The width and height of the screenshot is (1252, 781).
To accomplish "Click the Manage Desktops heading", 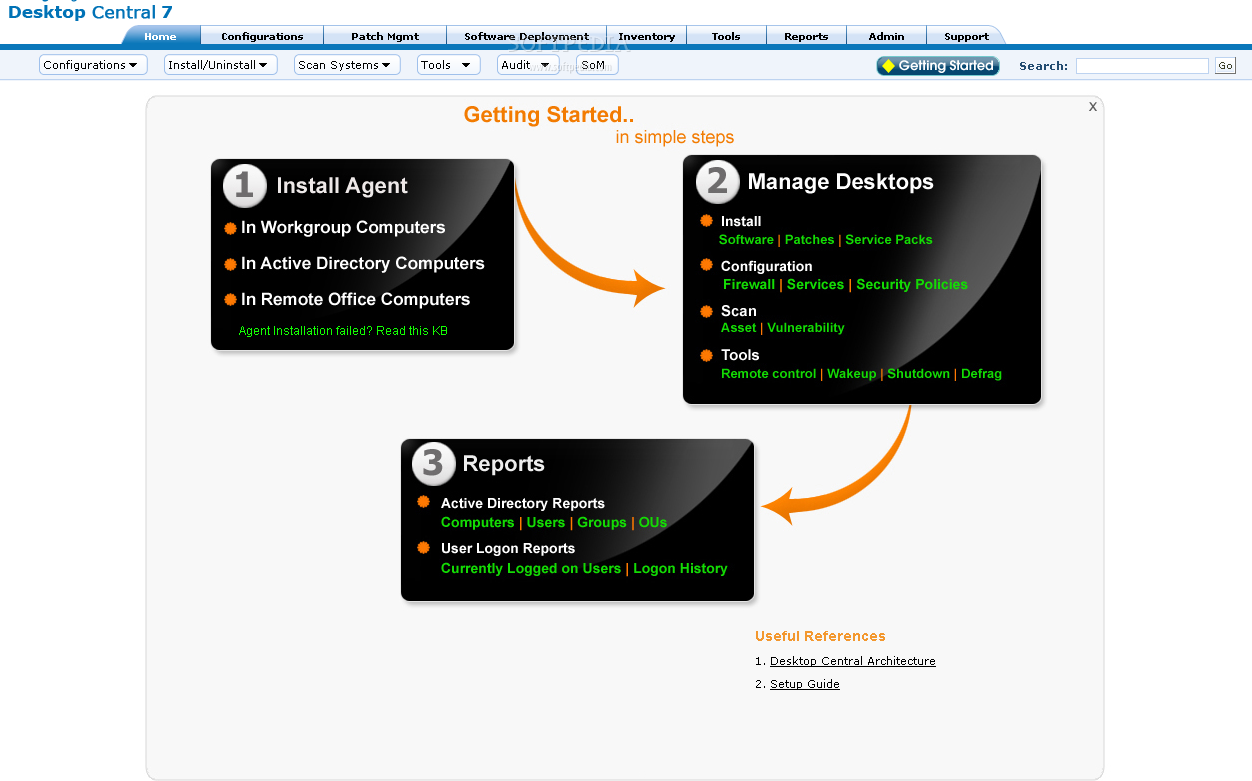I will (841, 182).
